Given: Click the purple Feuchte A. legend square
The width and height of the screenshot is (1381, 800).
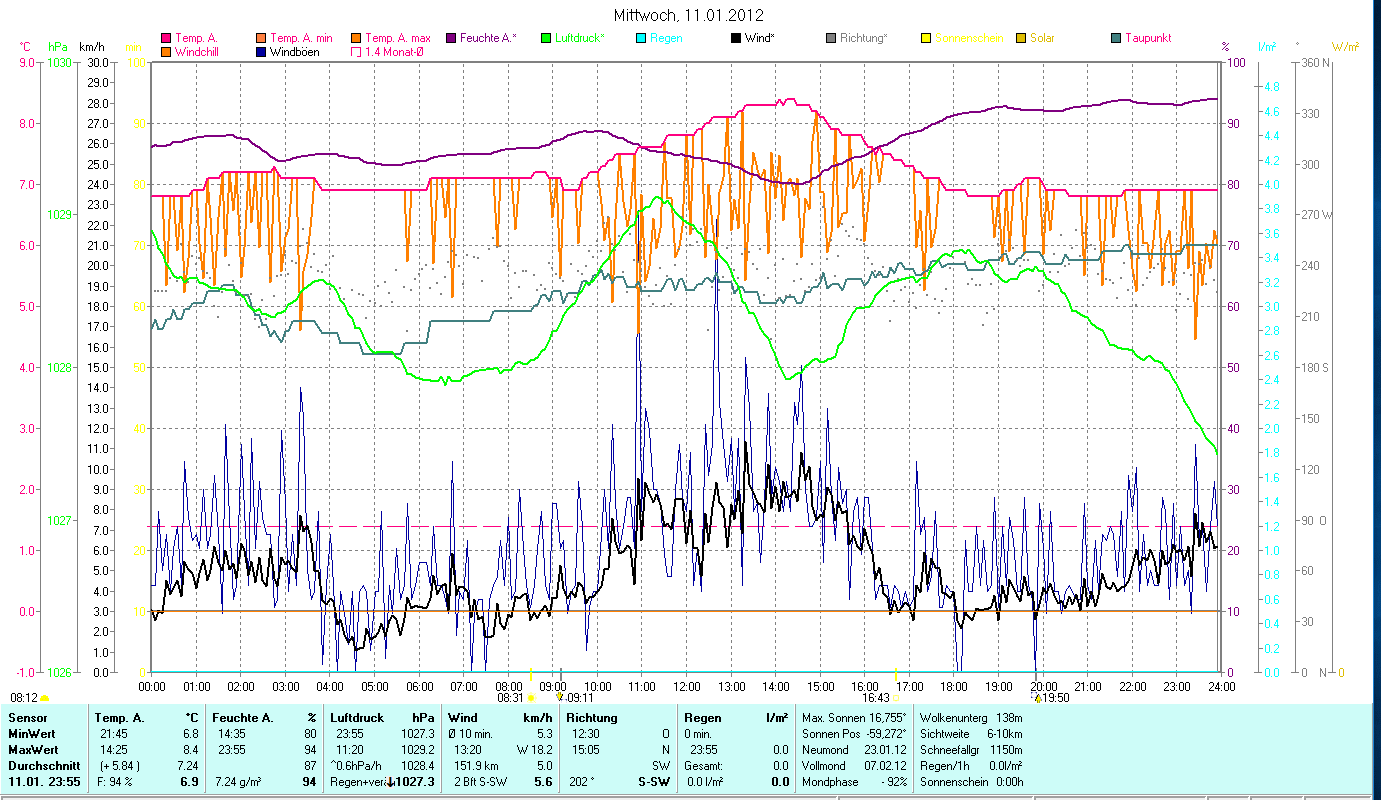Looking at the screenshot, I should [451, 38].
